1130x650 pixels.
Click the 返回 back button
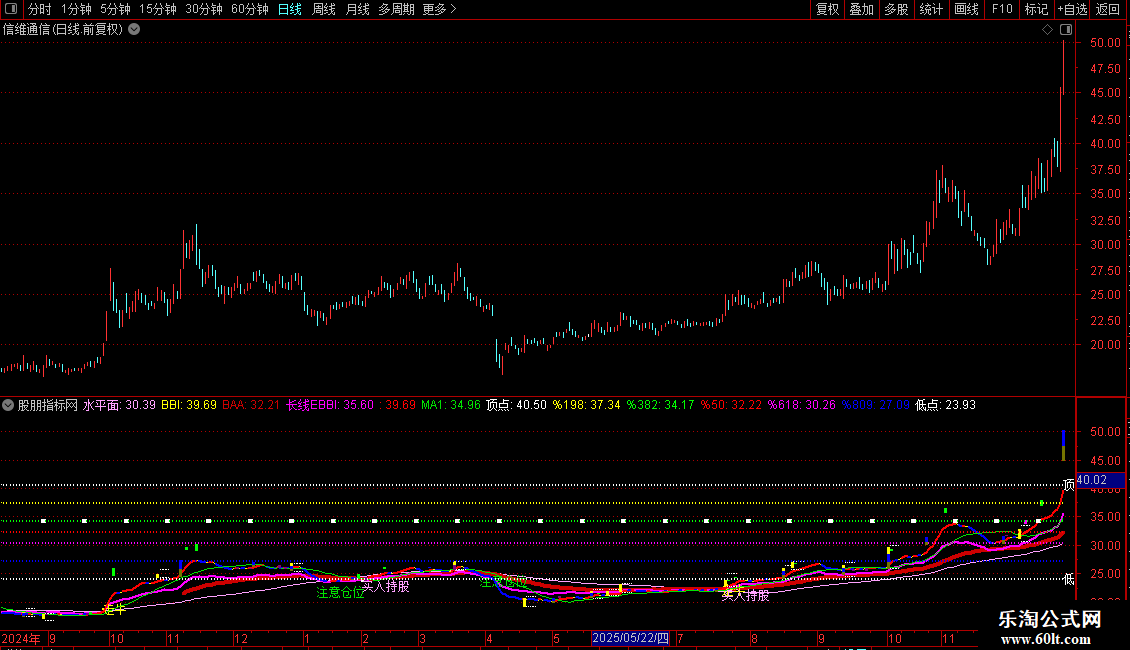(1108, 10)
